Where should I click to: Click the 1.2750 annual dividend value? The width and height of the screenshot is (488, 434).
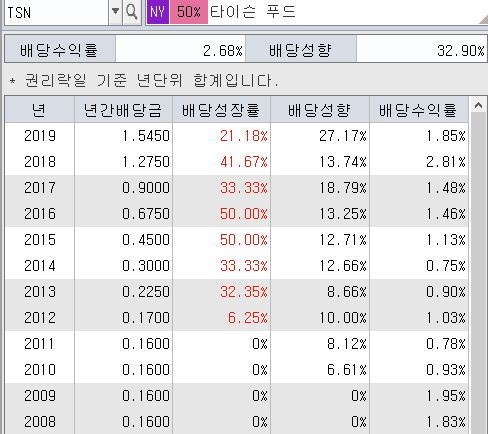point(146,162)
